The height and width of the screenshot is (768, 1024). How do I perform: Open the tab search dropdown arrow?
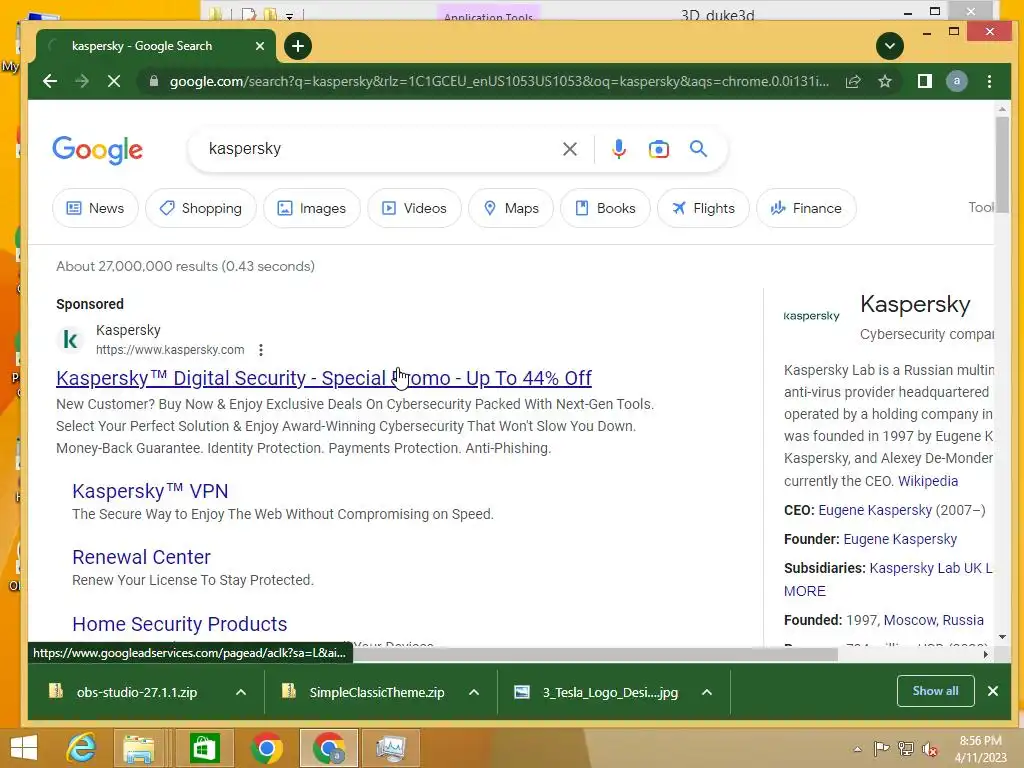pos(889,46)
